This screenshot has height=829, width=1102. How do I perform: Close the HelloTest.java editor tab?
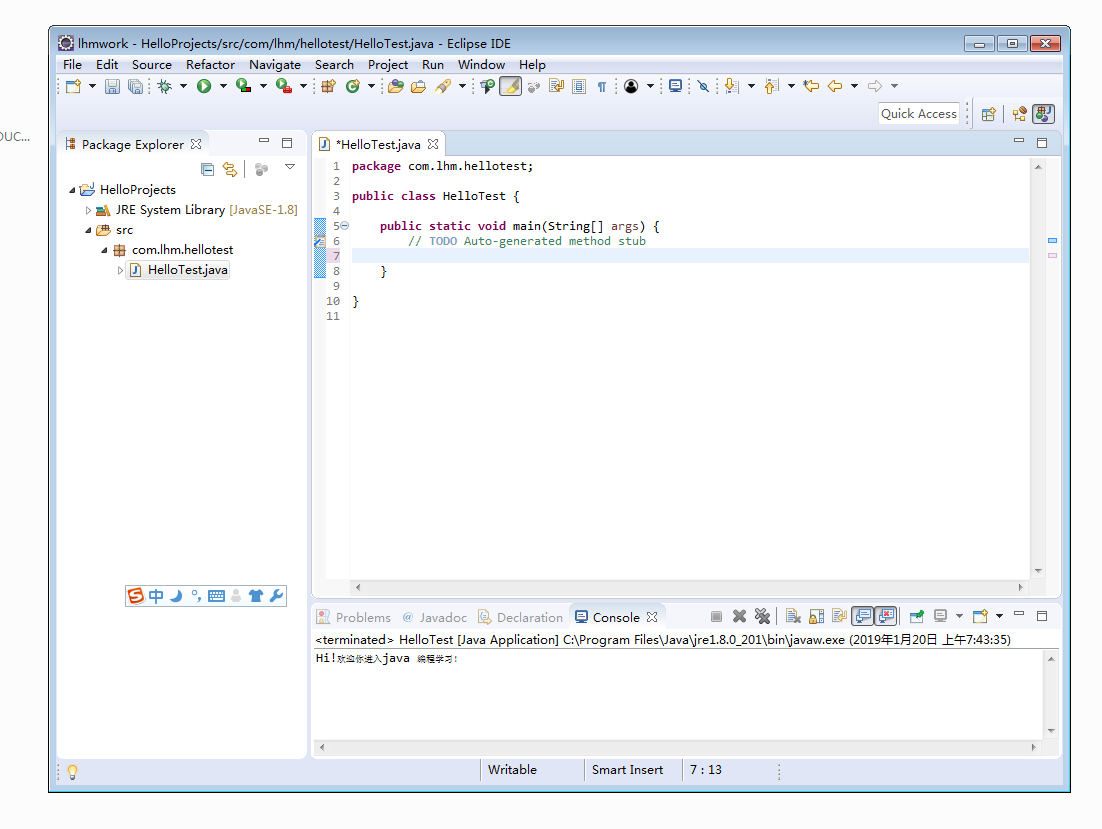pos(433,144)
